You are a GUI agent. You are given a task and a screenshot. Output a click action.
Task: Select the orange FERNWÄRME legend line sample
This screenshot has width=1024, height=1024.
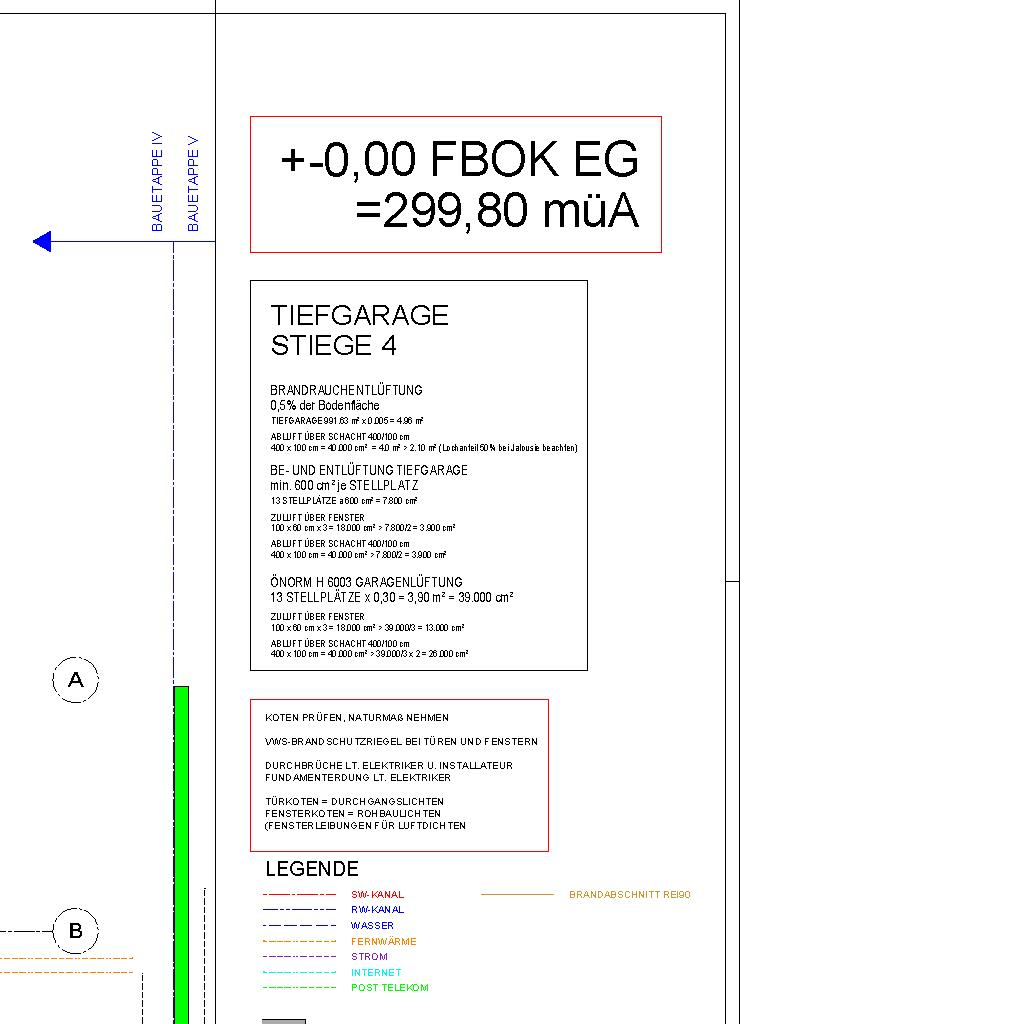300,941
